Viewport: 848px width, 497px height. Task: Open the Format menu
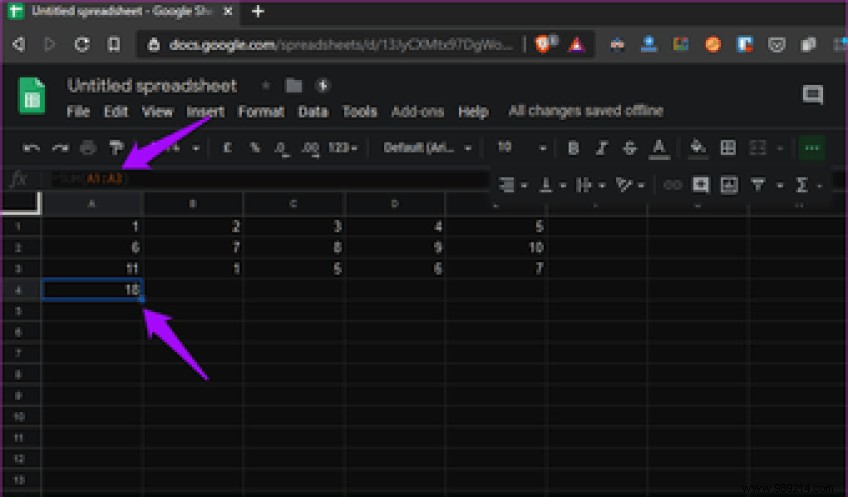tap(261, 111)
